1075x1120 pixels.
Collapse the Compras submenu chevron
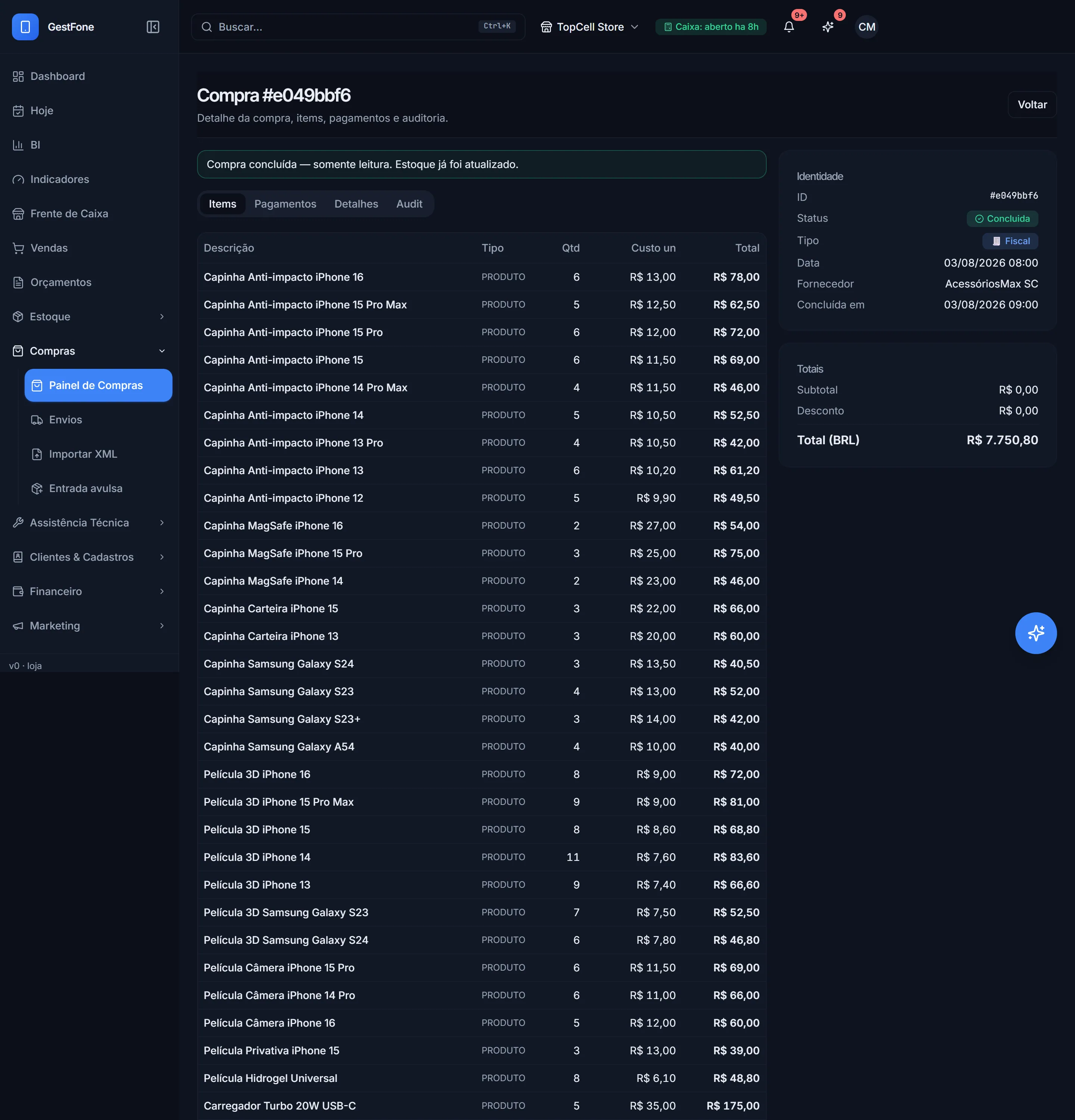tap(162, 351)
